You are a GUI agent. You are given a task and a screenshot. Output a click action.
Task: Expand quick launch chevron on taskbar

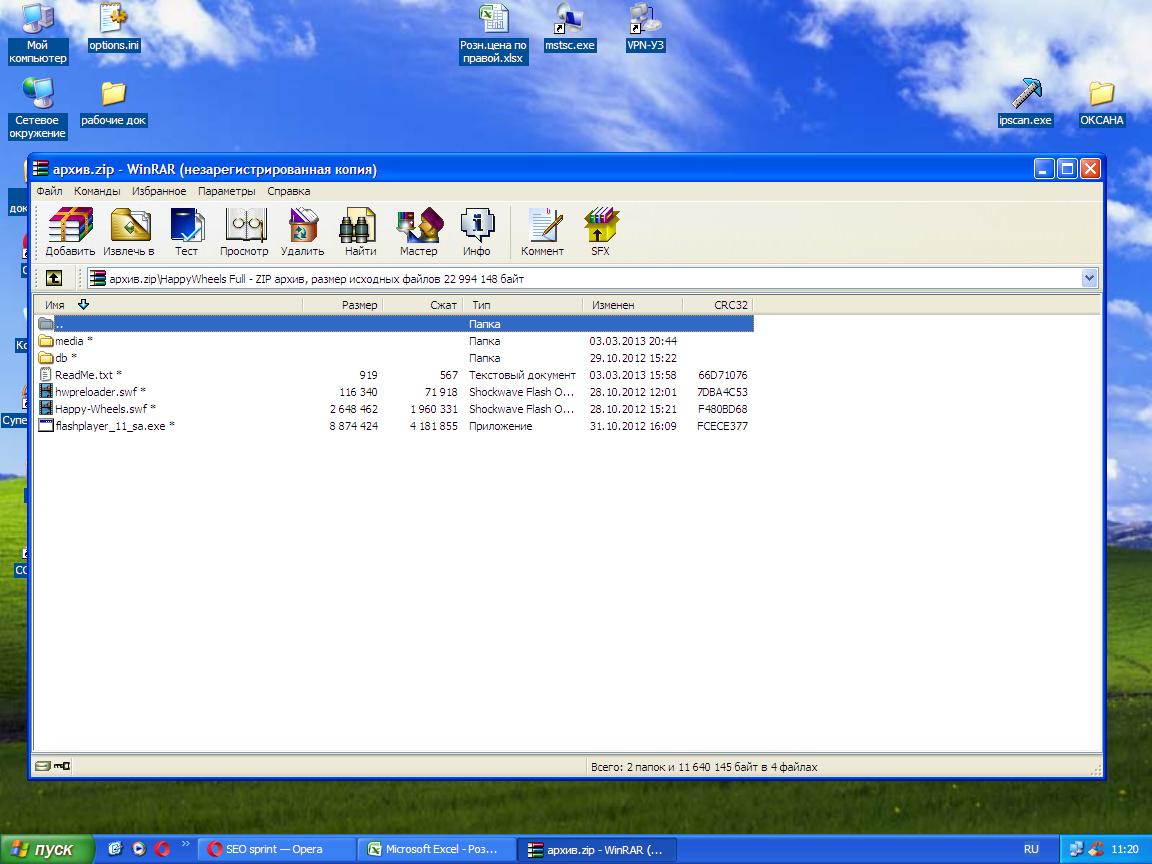click(185, 844)
